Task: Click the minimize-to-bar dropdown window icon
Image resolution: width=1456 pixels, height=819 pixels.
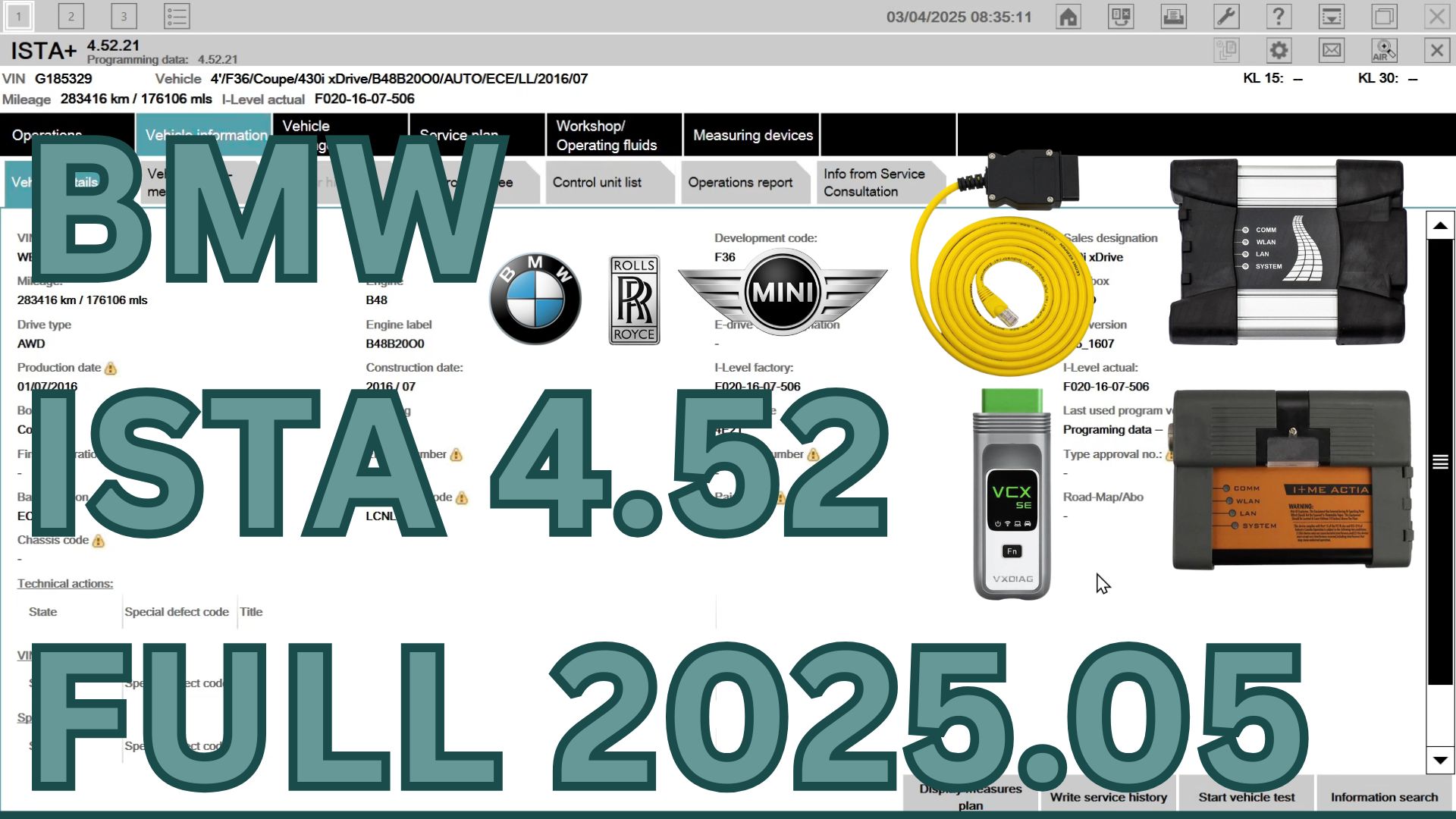Action: [1332, 17]
